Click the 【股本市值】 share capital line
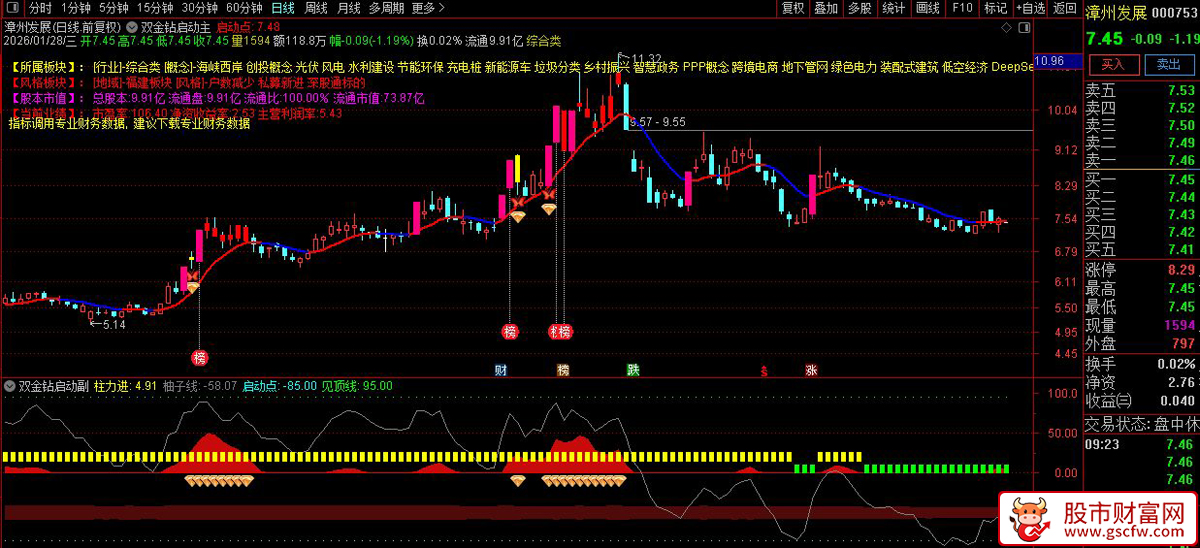The width and height of the screenshot is (1200, 548). click(219, 99)
